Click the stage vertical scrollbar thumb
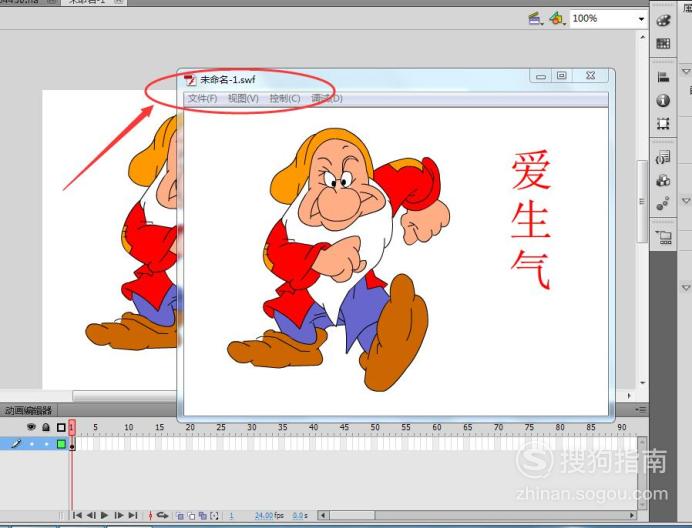The image size is (692, 528). (643, 201)
